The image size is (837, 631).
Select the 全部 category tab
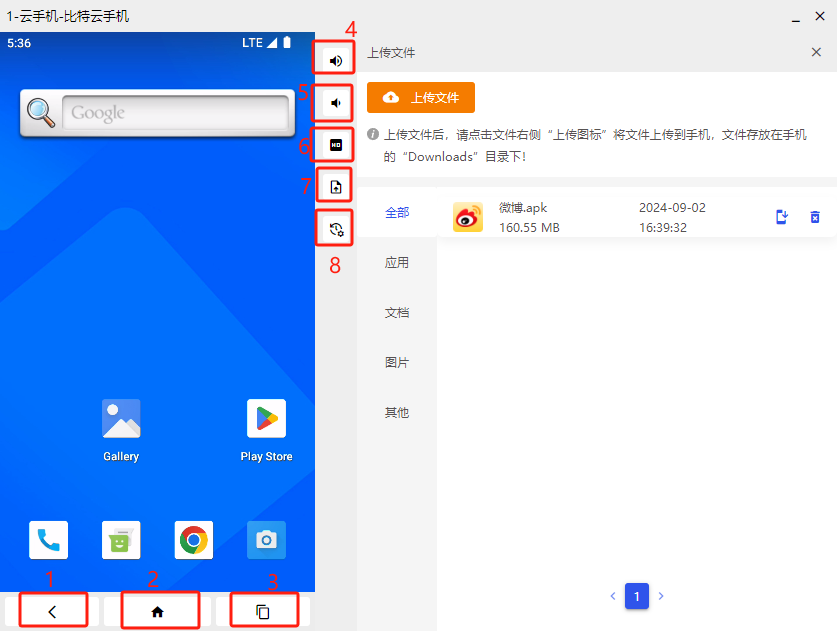(x=397, y=212)
